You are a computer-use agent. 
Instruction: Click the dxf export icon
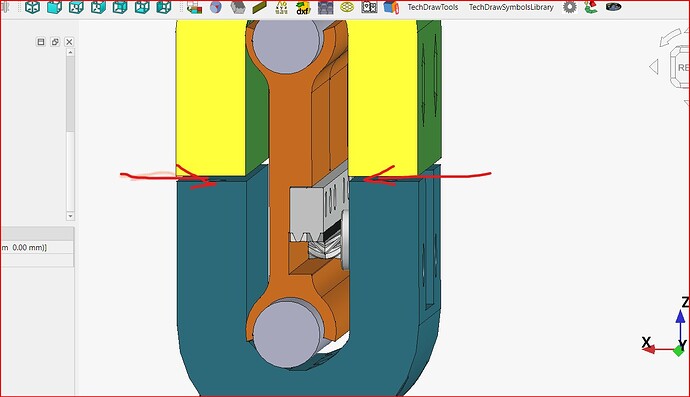pyautogui.click(x=303, y=8)
